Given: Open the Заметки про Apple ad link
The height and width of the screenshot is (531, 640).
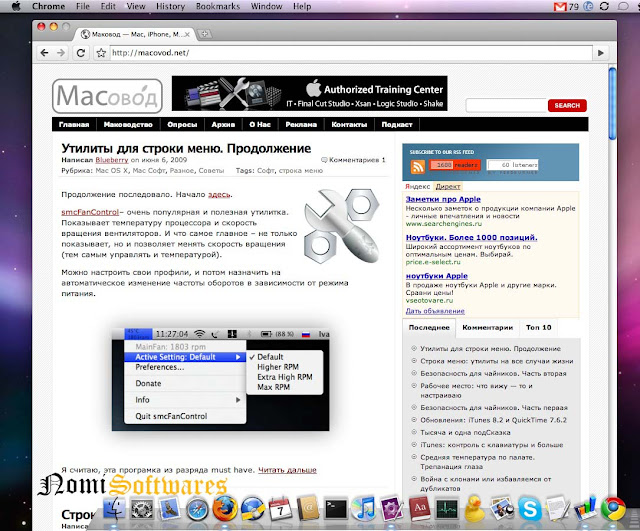Looking at the screenshot, I should [443, 199].
